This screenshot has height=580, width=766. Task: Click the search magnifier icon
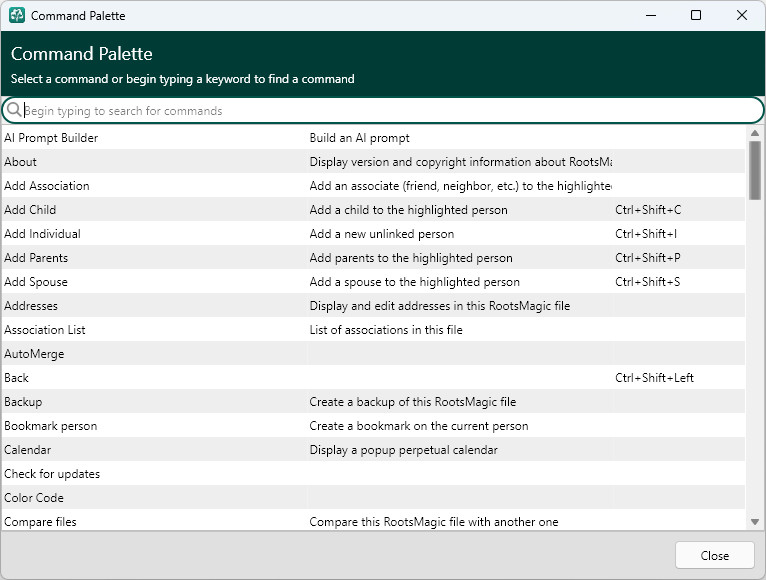(14, 109)
